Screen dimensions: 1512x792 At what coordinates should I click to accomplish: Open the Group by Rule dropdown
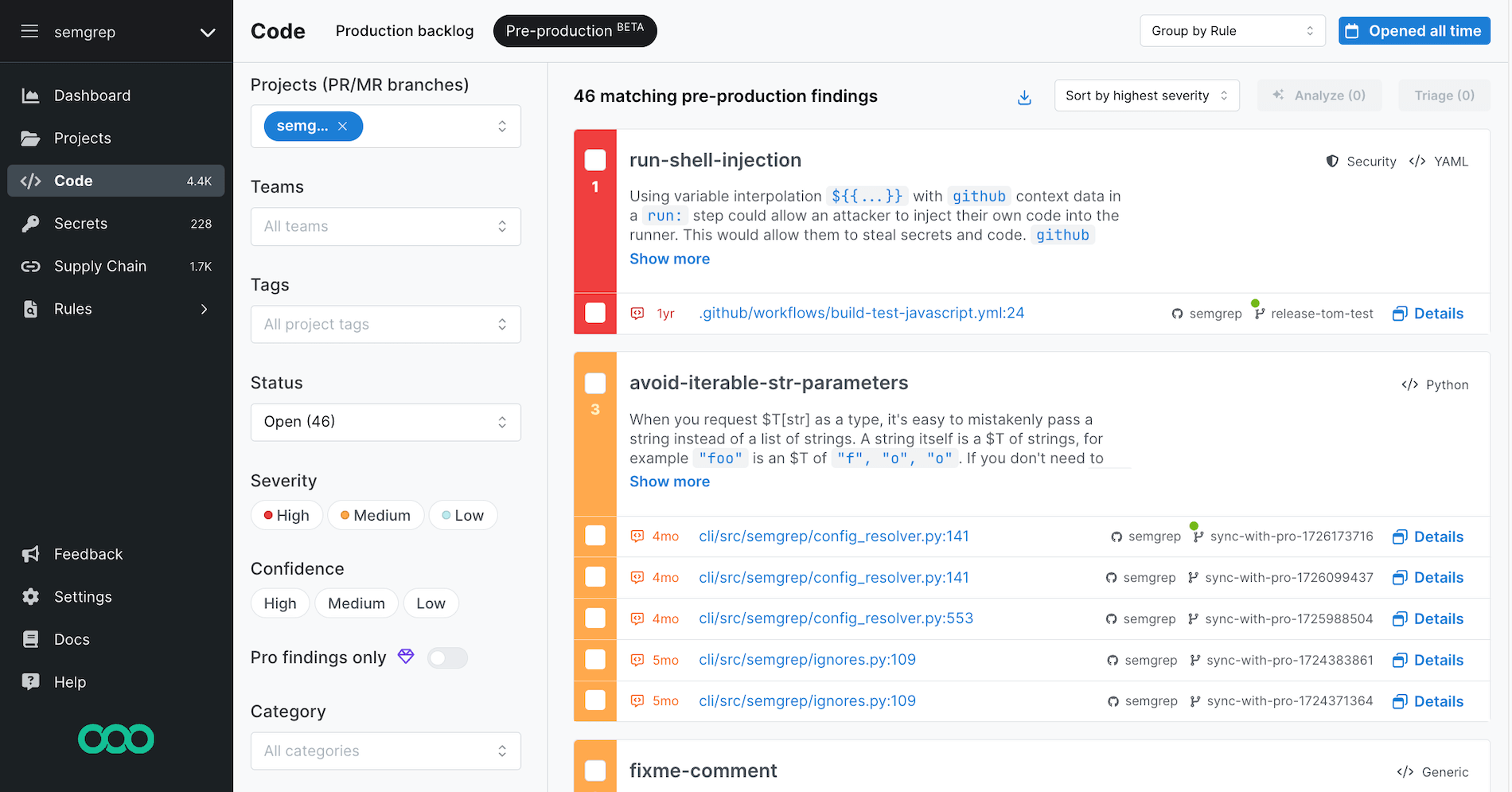click(x=1233, y=31)
